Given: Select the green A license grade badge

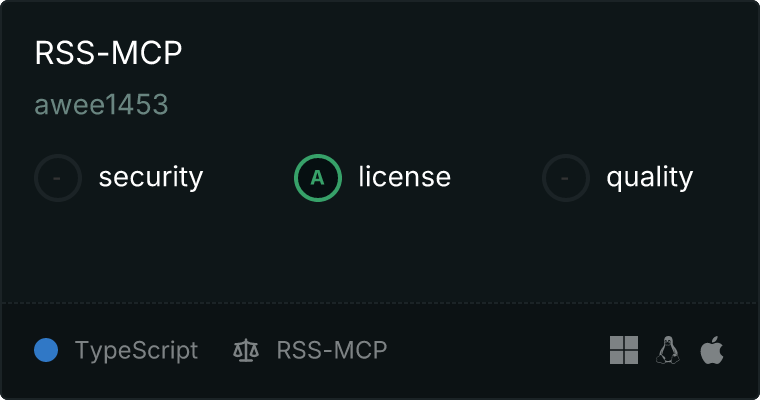Looking at the screenshot, I should (x=318, y=178).
